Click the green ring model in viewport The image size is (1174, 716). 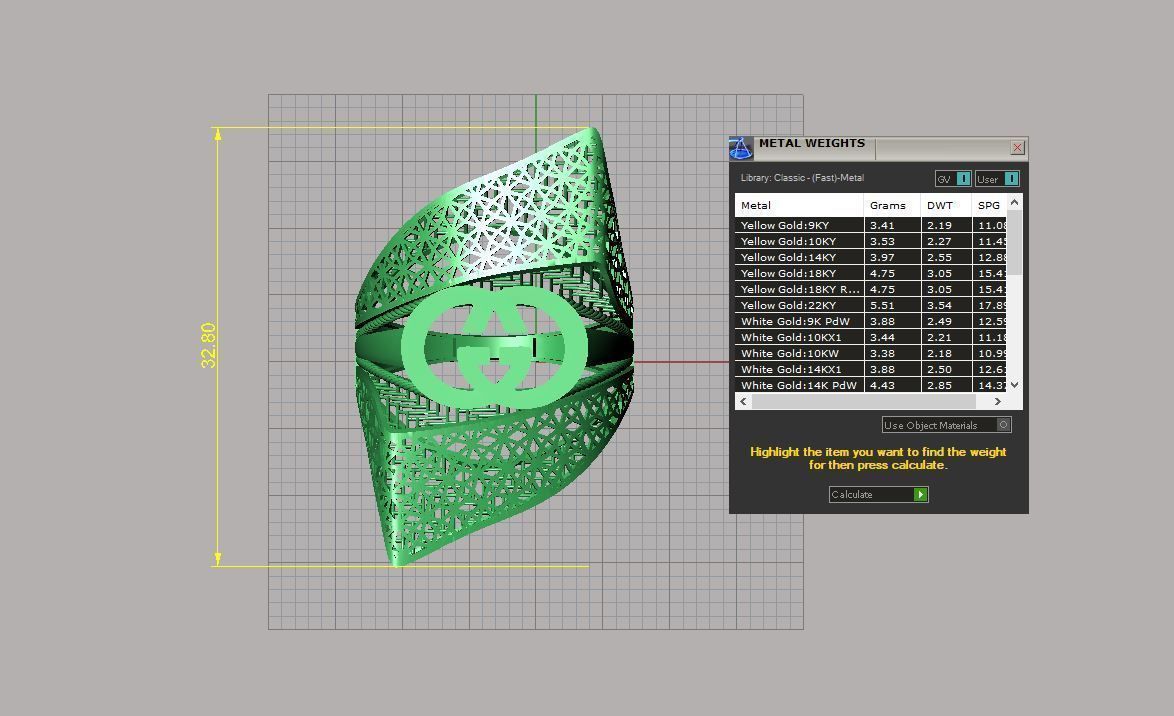pyautogui.click(x=494, y=346)
